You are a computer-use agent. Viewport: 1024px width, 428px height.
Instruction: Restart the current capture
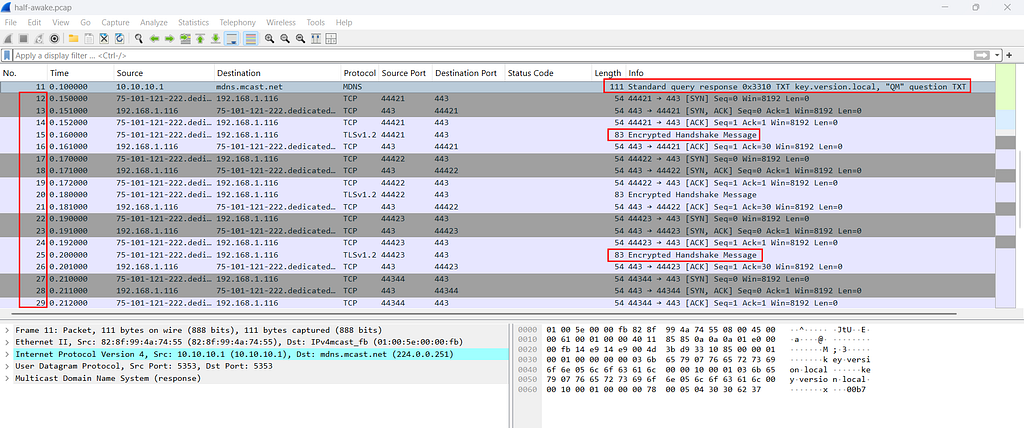point(39,39)
